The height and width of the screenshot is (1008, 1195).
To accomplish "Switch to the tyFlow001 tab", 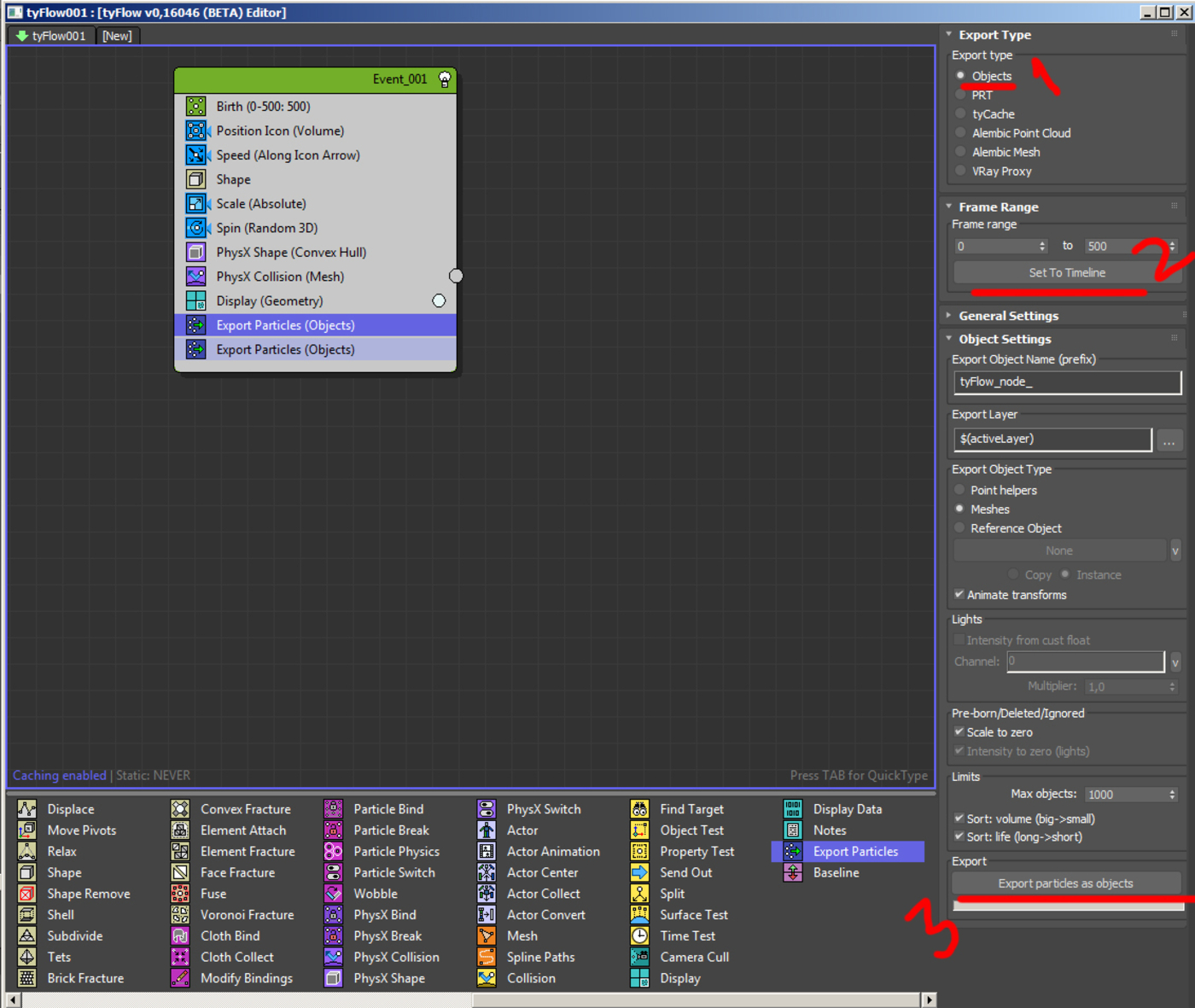I will click(51, 36).
